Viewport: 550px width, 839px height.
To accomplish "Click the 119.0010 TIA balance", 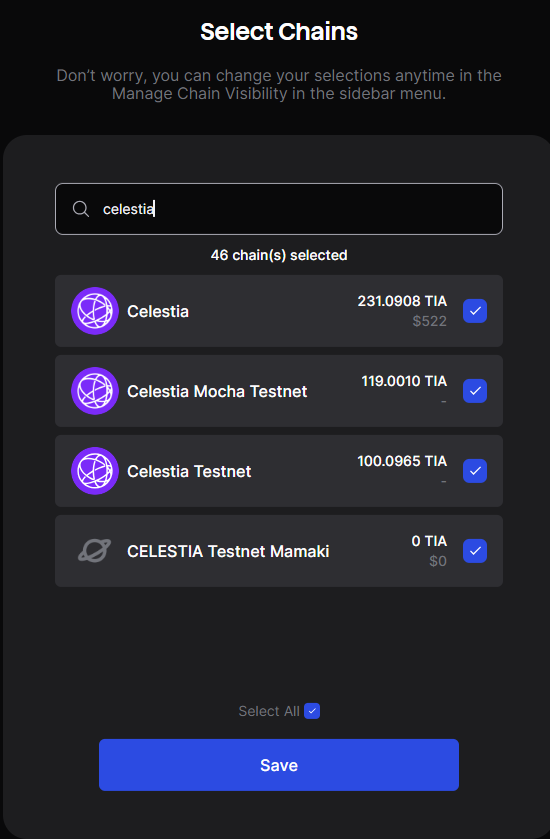I will [x=404, y=381].
